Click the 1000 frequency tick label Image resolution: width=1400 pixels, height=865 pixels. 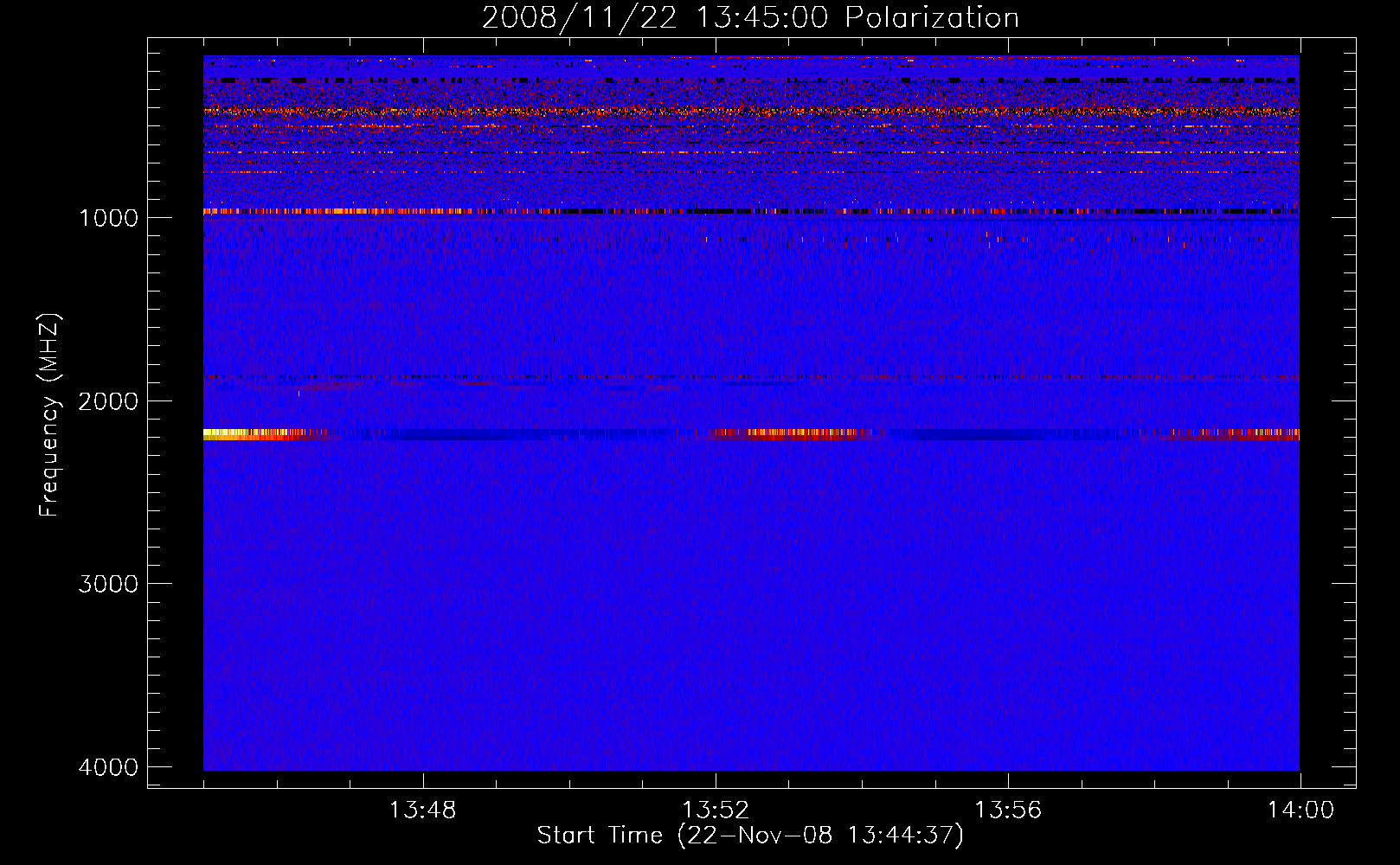pos(108,217)
